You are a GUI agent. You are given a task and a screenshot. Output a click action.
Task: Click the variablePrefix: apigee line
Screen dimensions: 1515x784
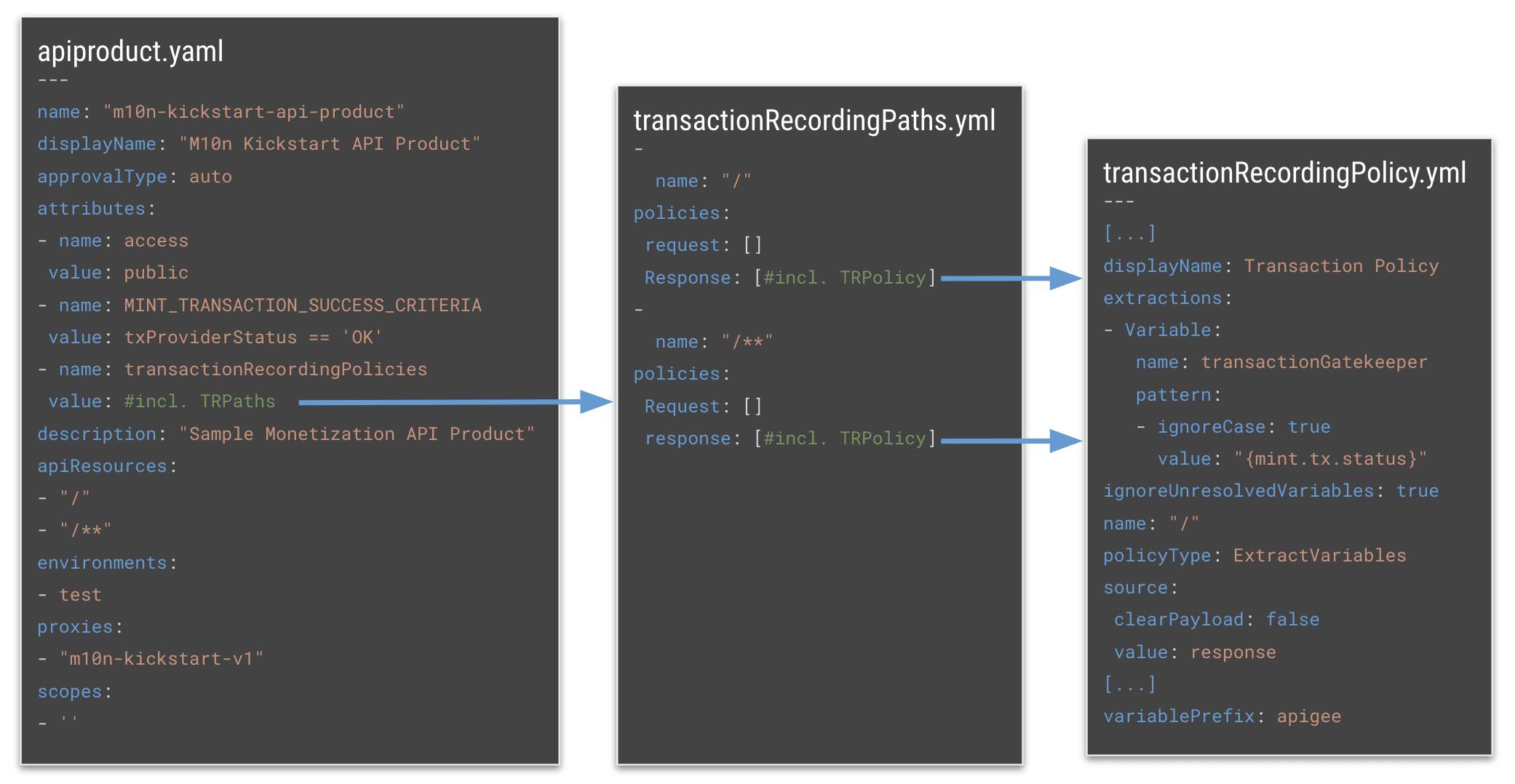click(1222, 716)
